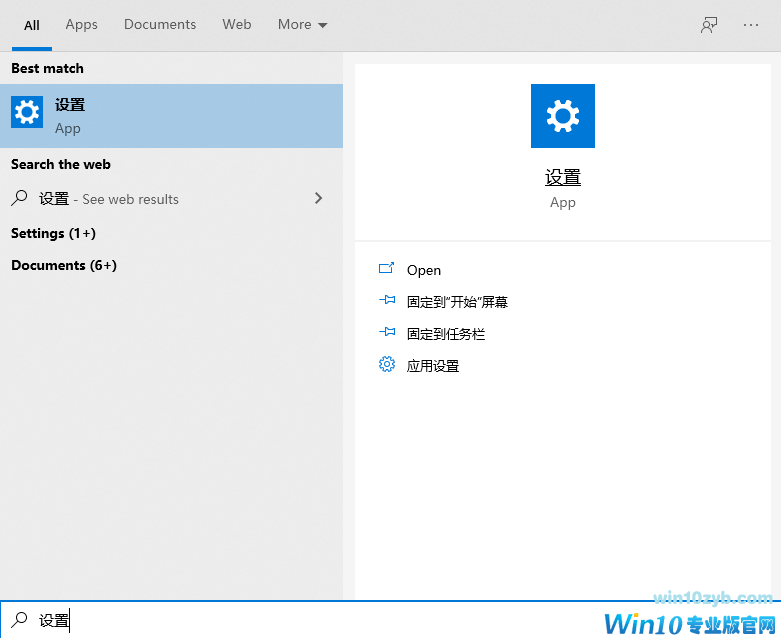Click the App label under large tile
Screen dimensions: 781x638
point(563,203)
